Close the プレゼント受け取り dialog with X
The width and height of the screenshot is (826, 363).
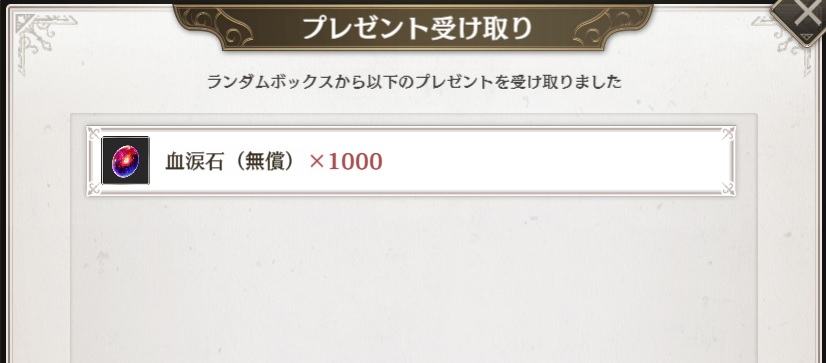[x=805, y=17]
